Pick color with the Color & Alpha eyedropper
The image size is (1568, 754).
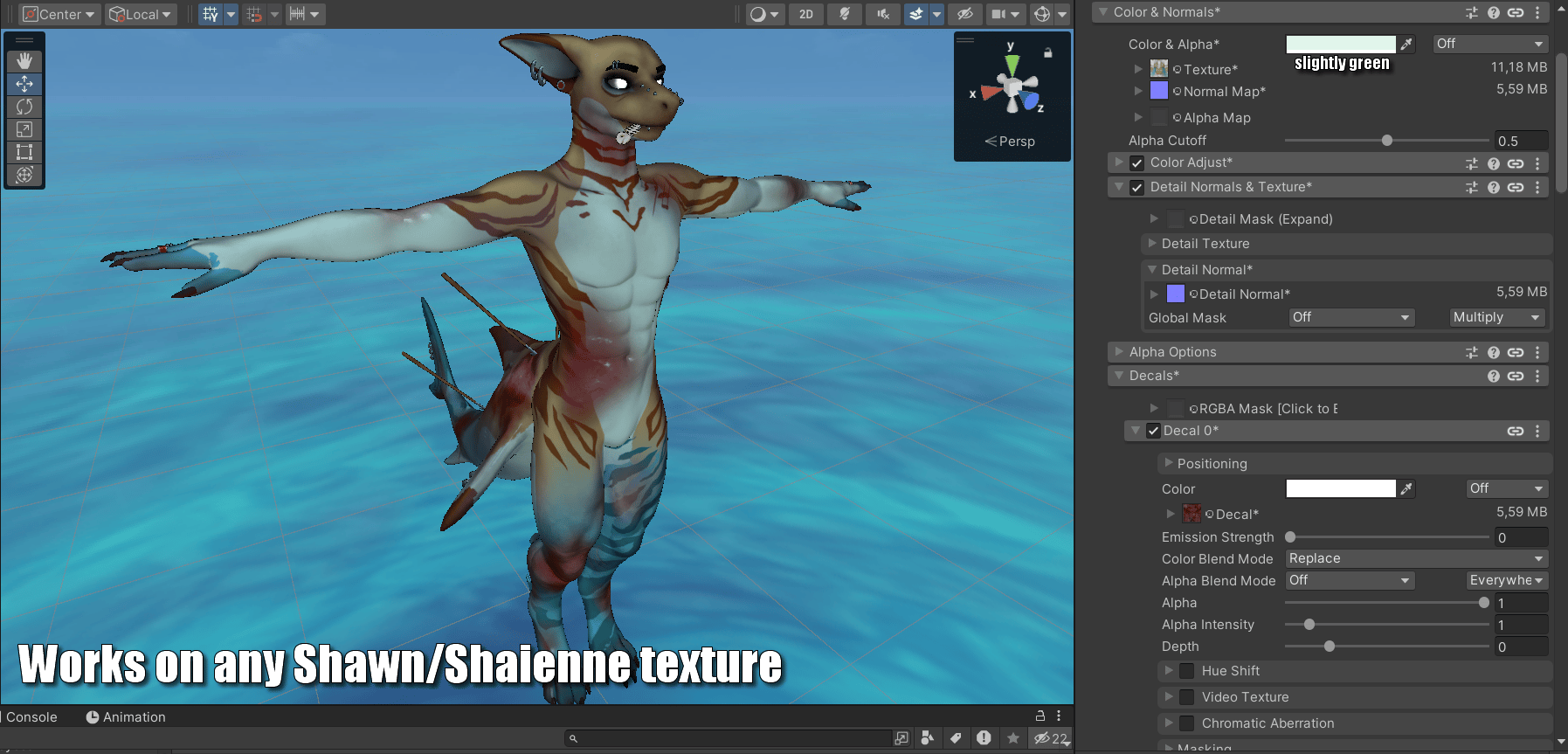[x=1406, y=44]
